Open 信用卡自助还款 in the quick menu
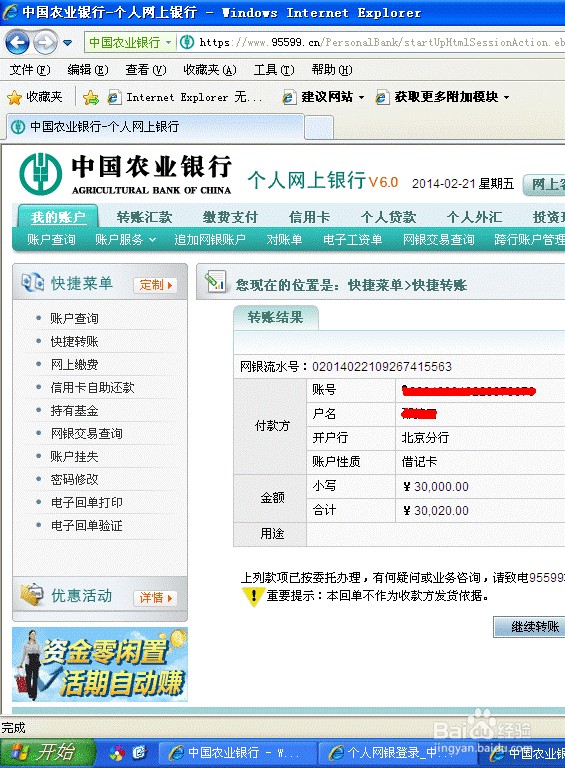 point(93,387)
